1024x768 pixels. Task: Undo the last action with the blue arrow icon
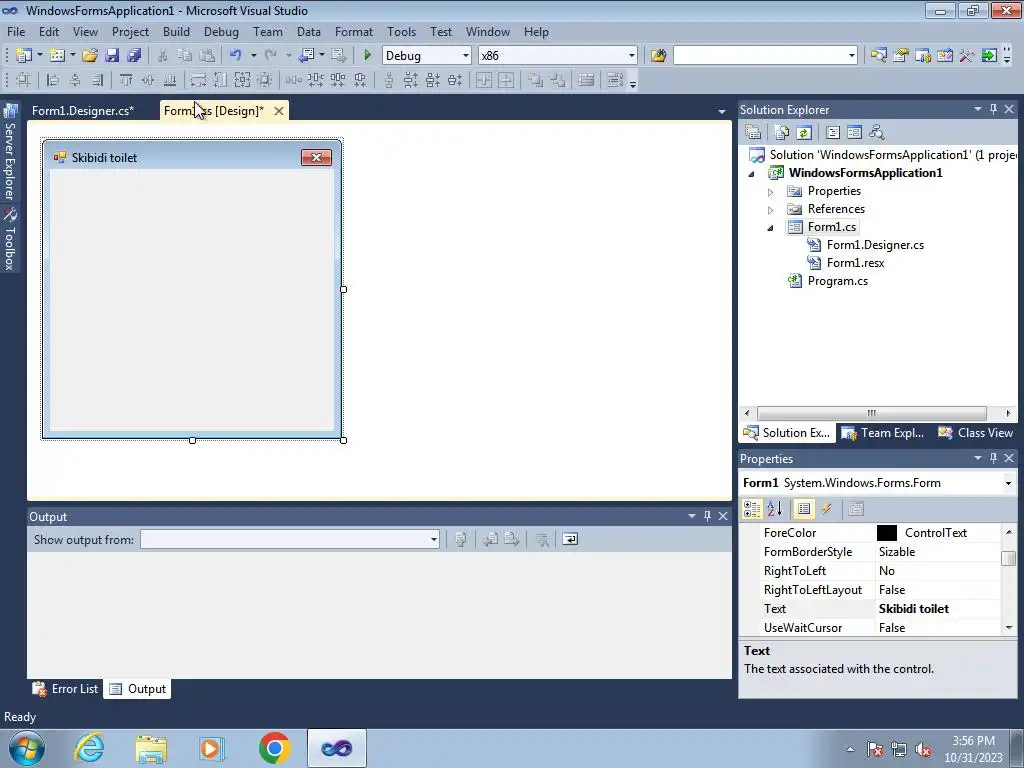(x=236, y=56)
